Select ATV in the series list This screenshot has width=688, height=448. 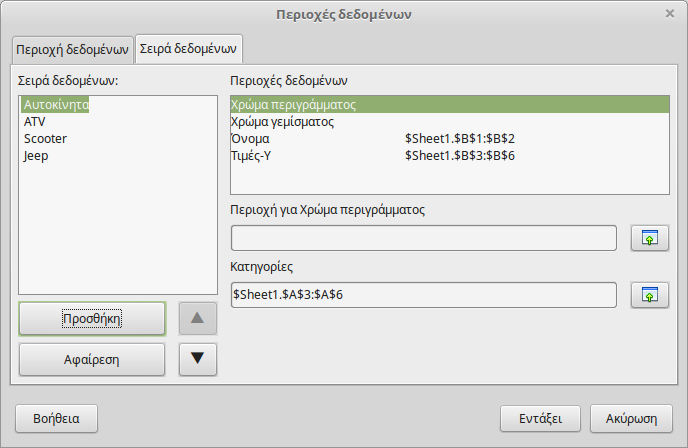tap(35, 121)
